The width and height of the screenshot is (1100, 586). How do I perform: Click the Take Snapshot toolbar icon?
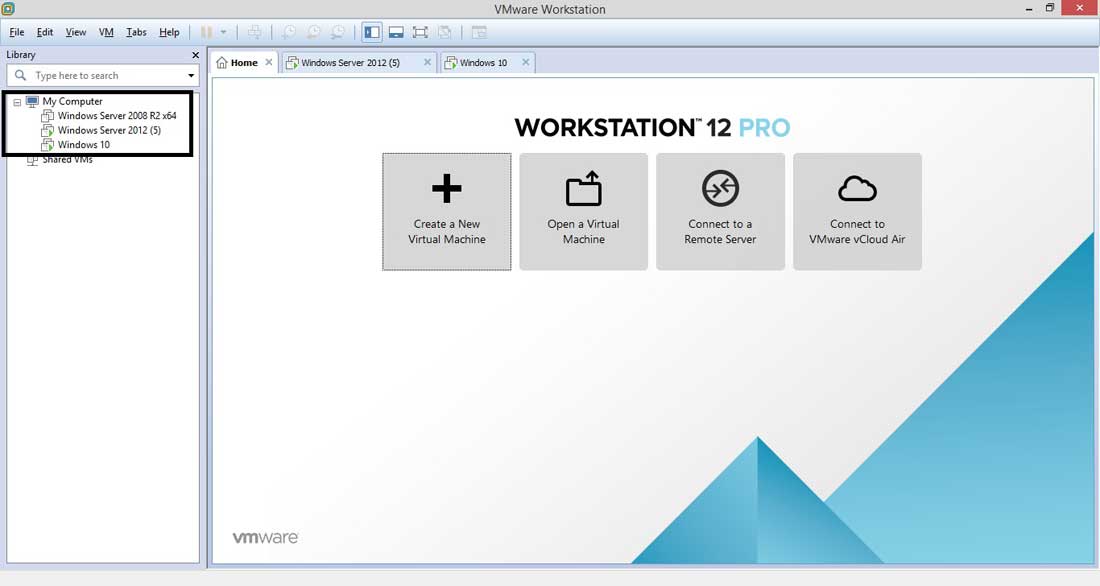(289, 32)
